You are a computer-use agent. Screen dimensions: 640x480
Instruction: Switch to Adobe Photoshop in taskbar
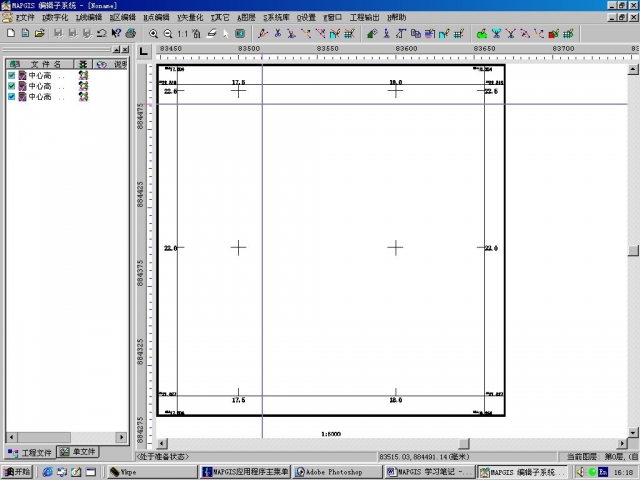click(x=337, y=472)
